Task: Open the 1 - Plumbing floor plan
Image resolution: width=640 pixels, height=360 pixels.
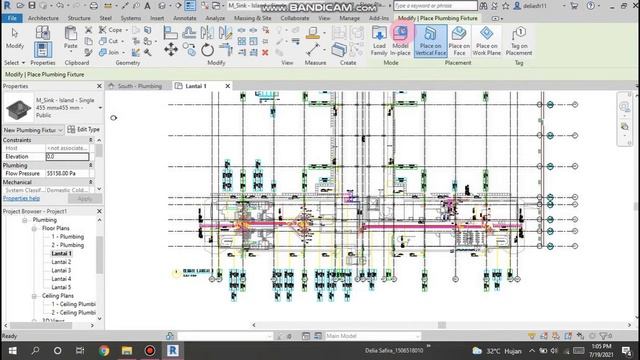Action: [x=67, y=237]
